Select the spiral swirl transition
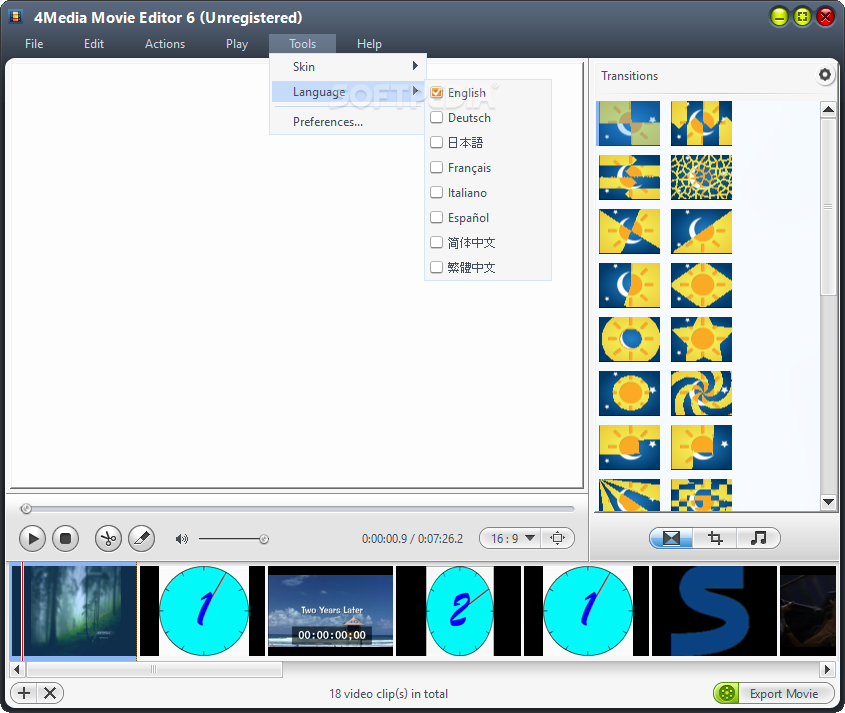This screenshot has height=713, width=845. (x=701, y=393)
